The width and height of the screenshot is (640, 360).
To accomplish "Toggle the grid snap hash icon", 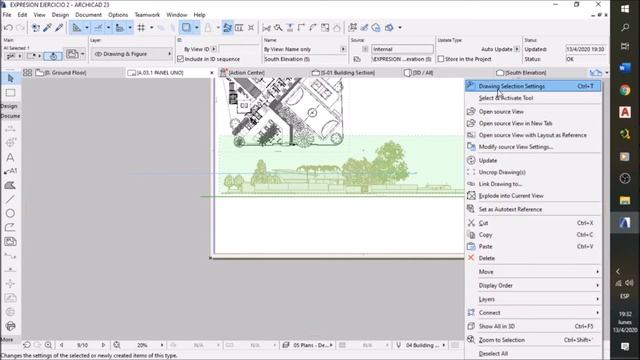I will pos(141,28).
